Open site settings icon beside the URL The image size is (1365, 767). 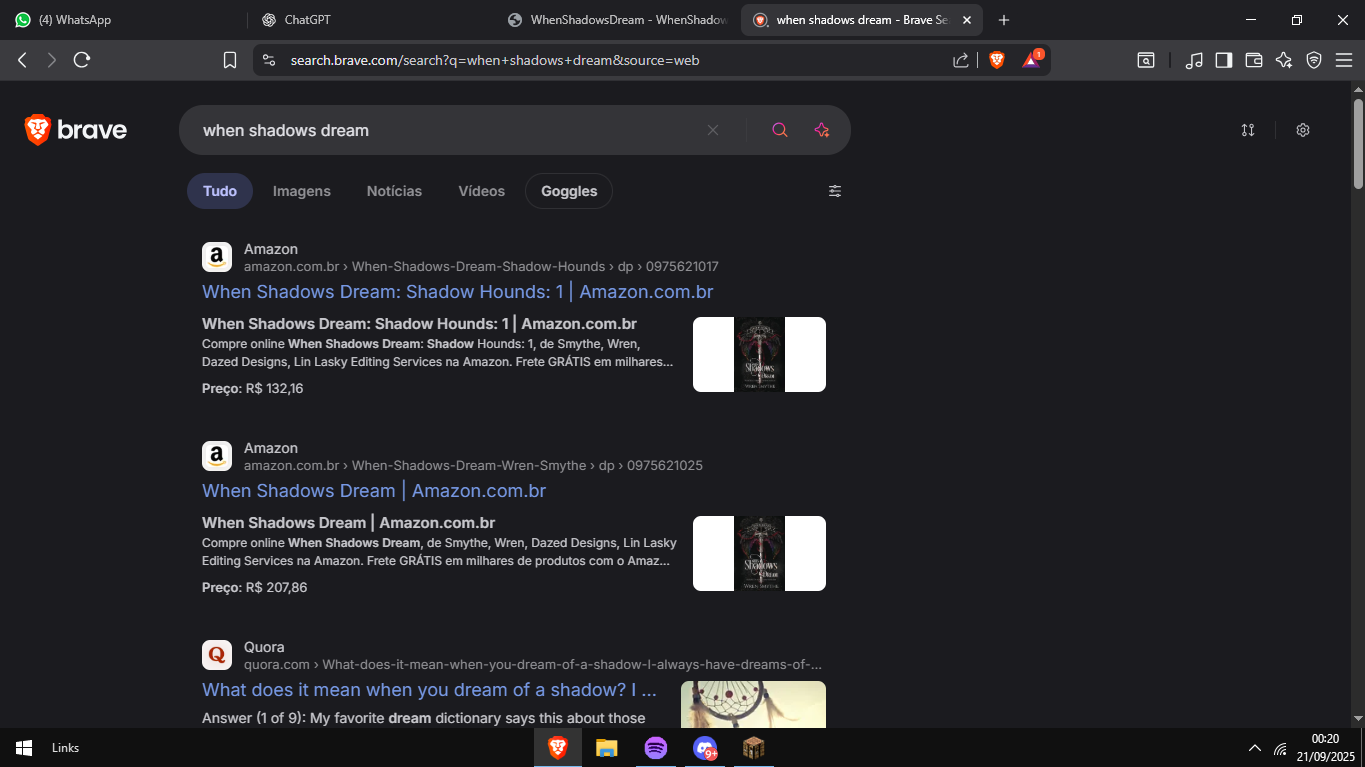[268, 60]
